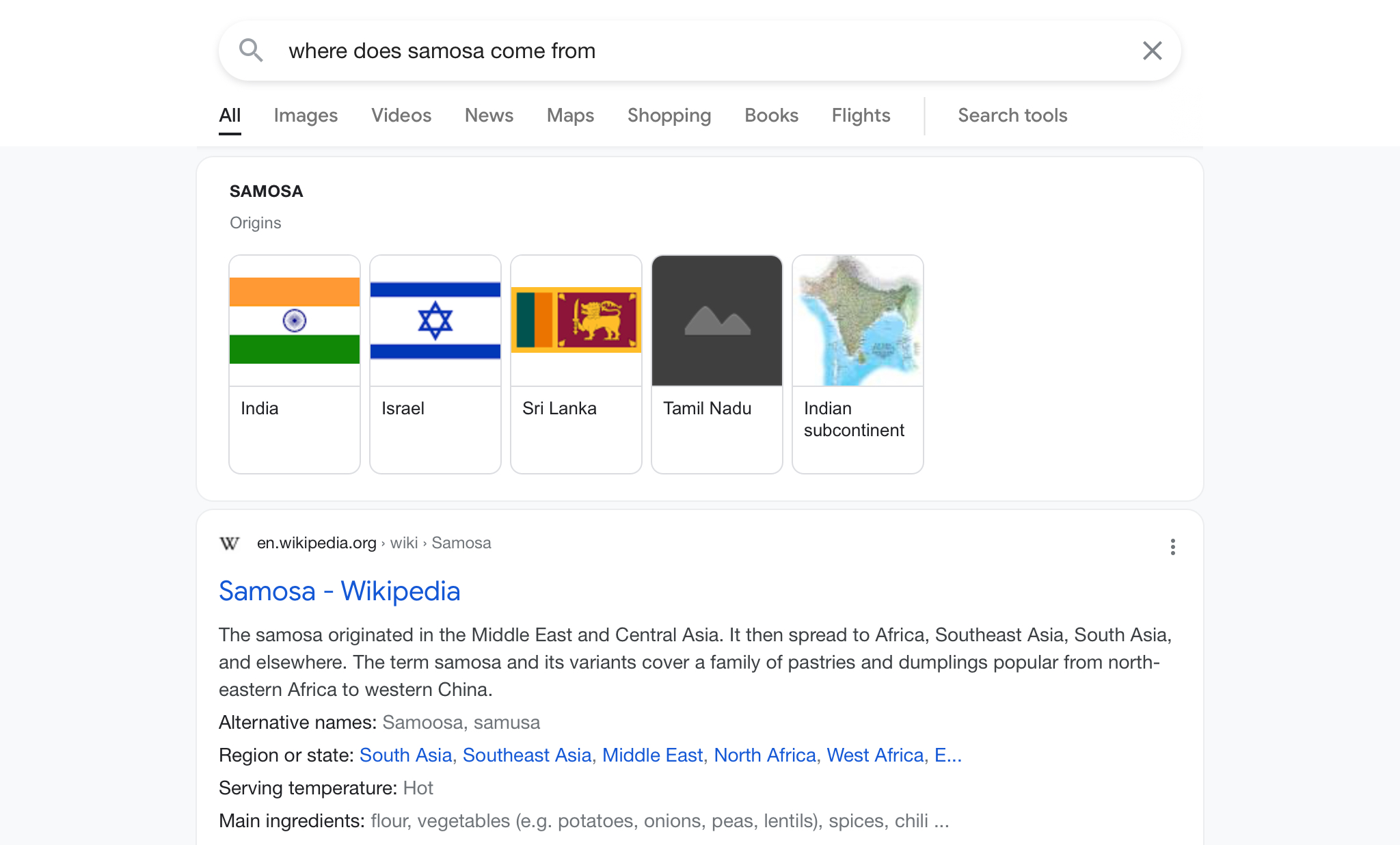Go to the Maps tab
Viewport: 1400px width, 845px height.
pos(570,116)
